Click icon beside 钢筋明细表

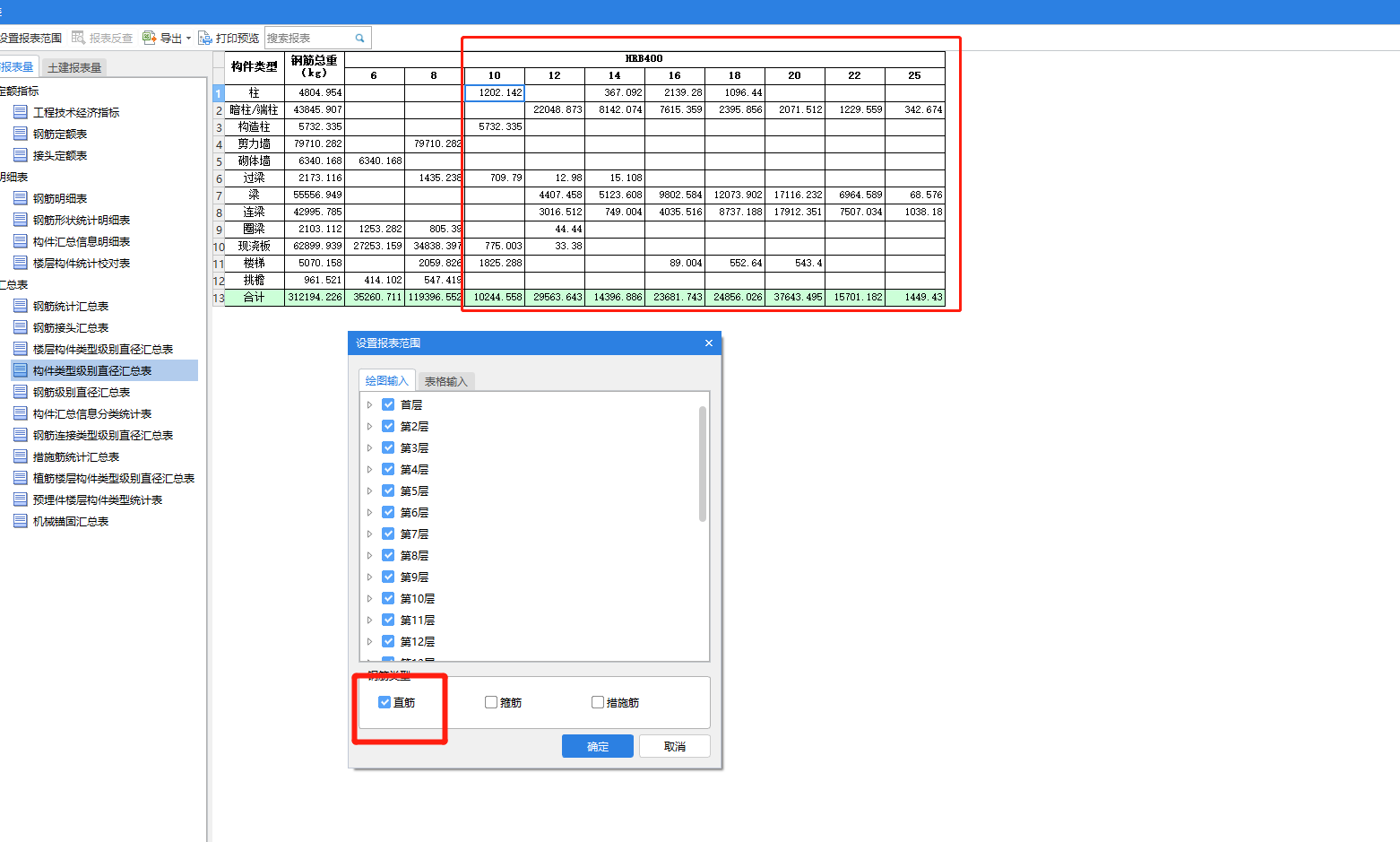[21, 198]
